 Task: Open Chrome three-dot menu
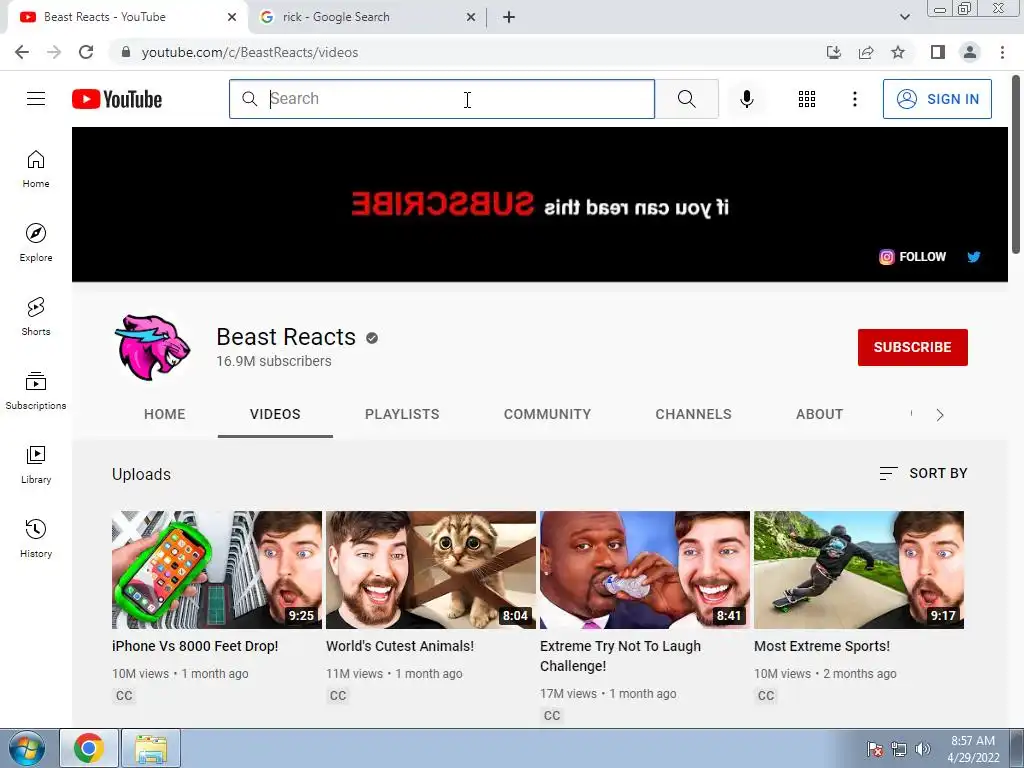(x=1002, y=52)
